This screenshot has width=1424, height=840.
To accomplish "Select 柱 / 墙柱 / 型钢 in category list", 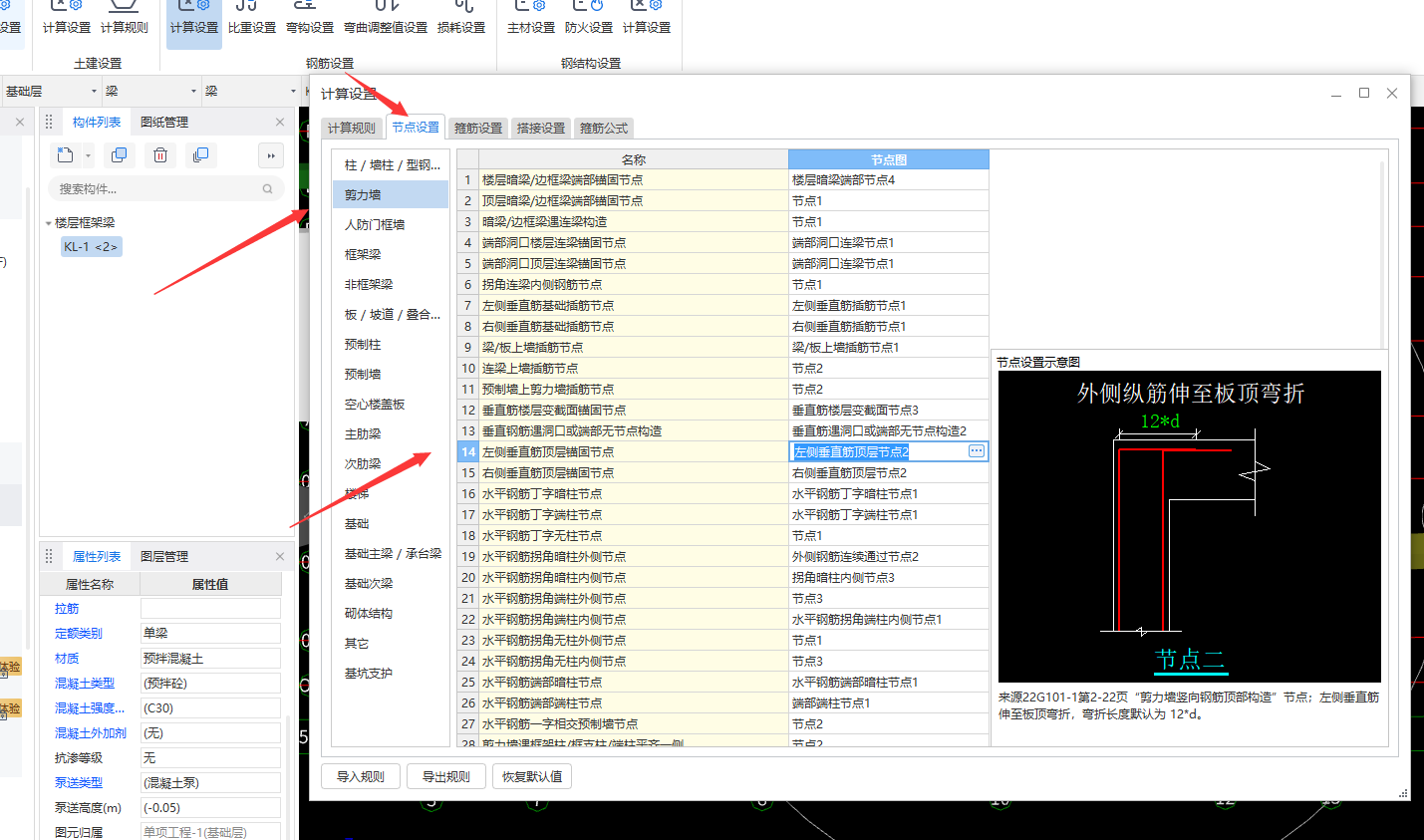I will pyautogui.click(x=392, y=164).
